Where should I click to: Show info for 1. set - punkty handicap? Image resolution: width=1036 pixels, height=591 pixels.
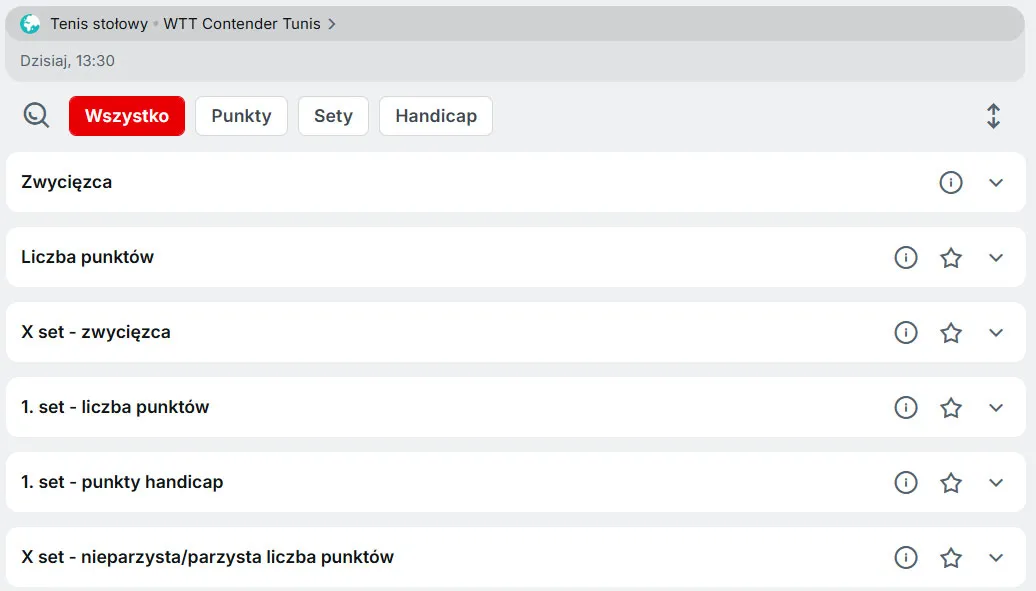(906, 482)
